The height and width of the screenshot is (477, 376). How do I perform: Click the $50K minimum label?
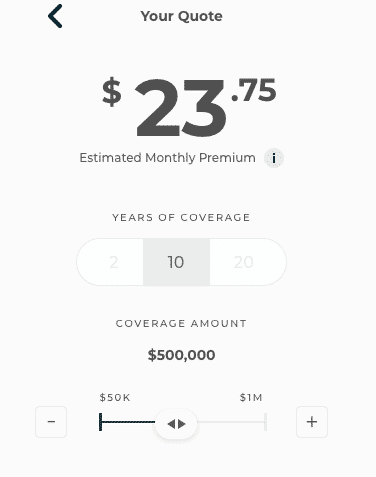tap(115, 398)
